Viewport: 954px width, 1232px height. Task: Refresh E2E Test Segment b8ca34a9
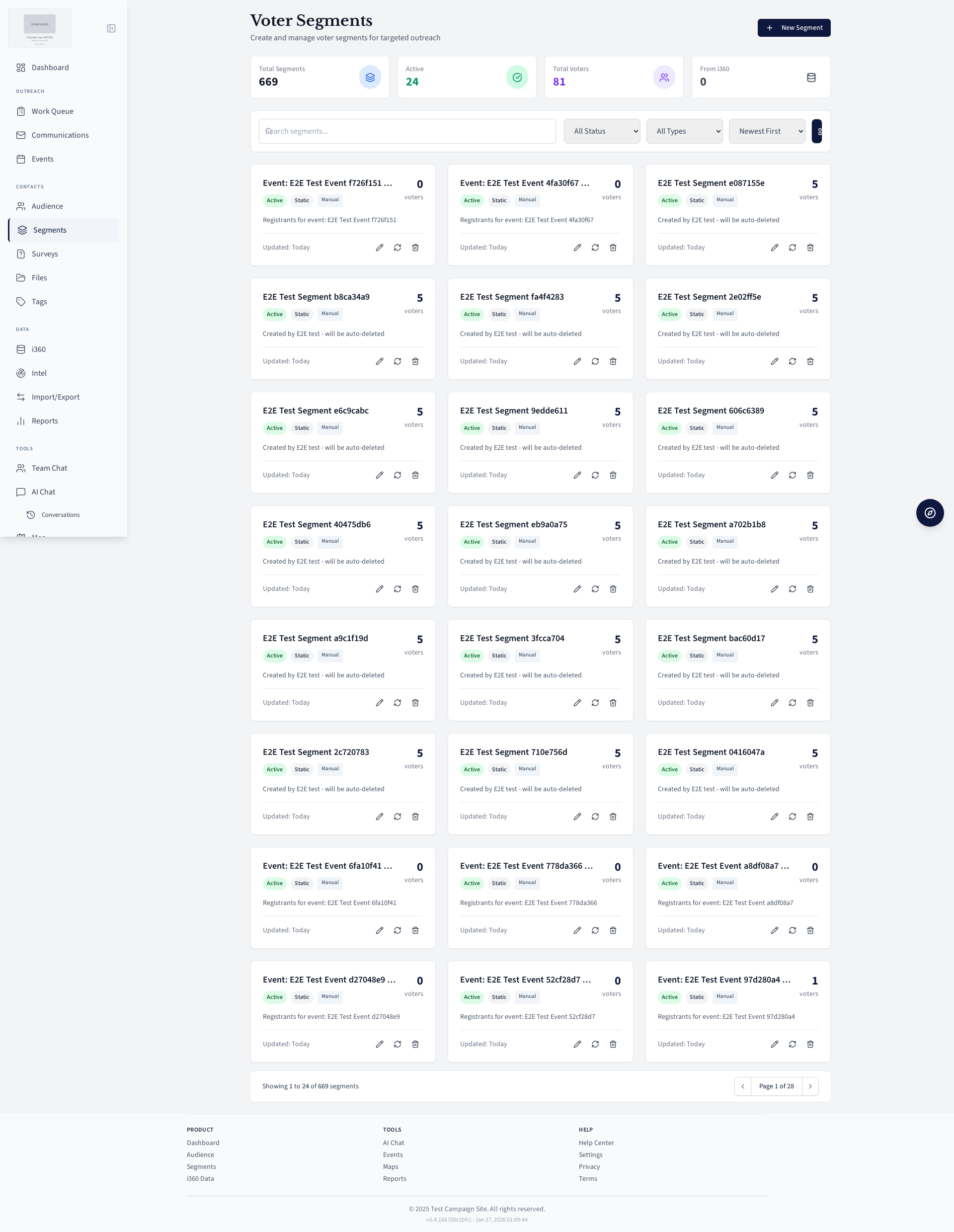(x=397, y=362)
